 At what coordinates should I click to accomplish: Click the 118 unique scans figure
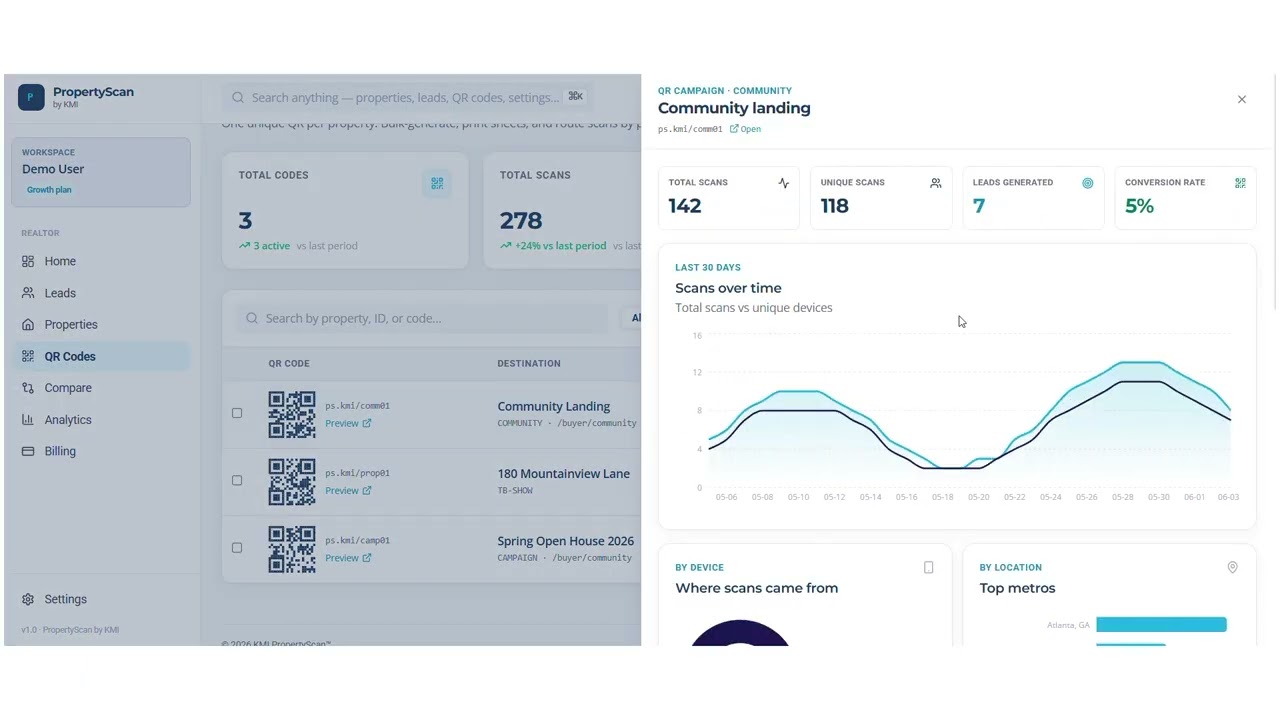click(835, 206)
